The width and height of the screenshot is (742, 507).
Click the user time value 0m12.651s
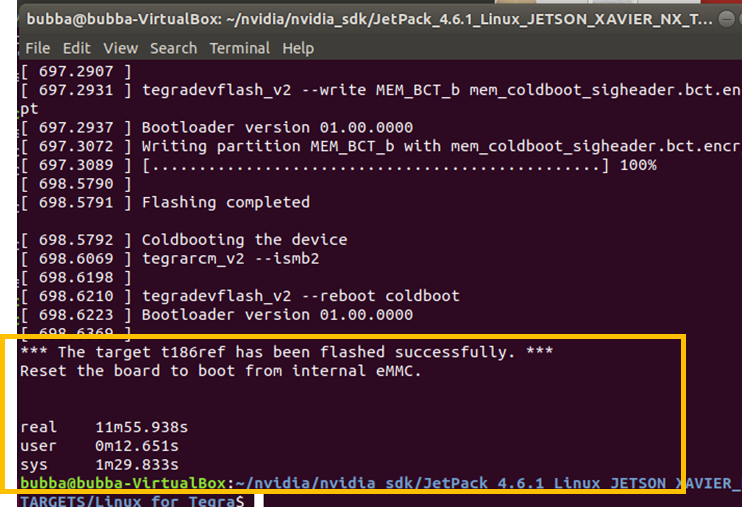pyautogui.click(x=141, y=446)
